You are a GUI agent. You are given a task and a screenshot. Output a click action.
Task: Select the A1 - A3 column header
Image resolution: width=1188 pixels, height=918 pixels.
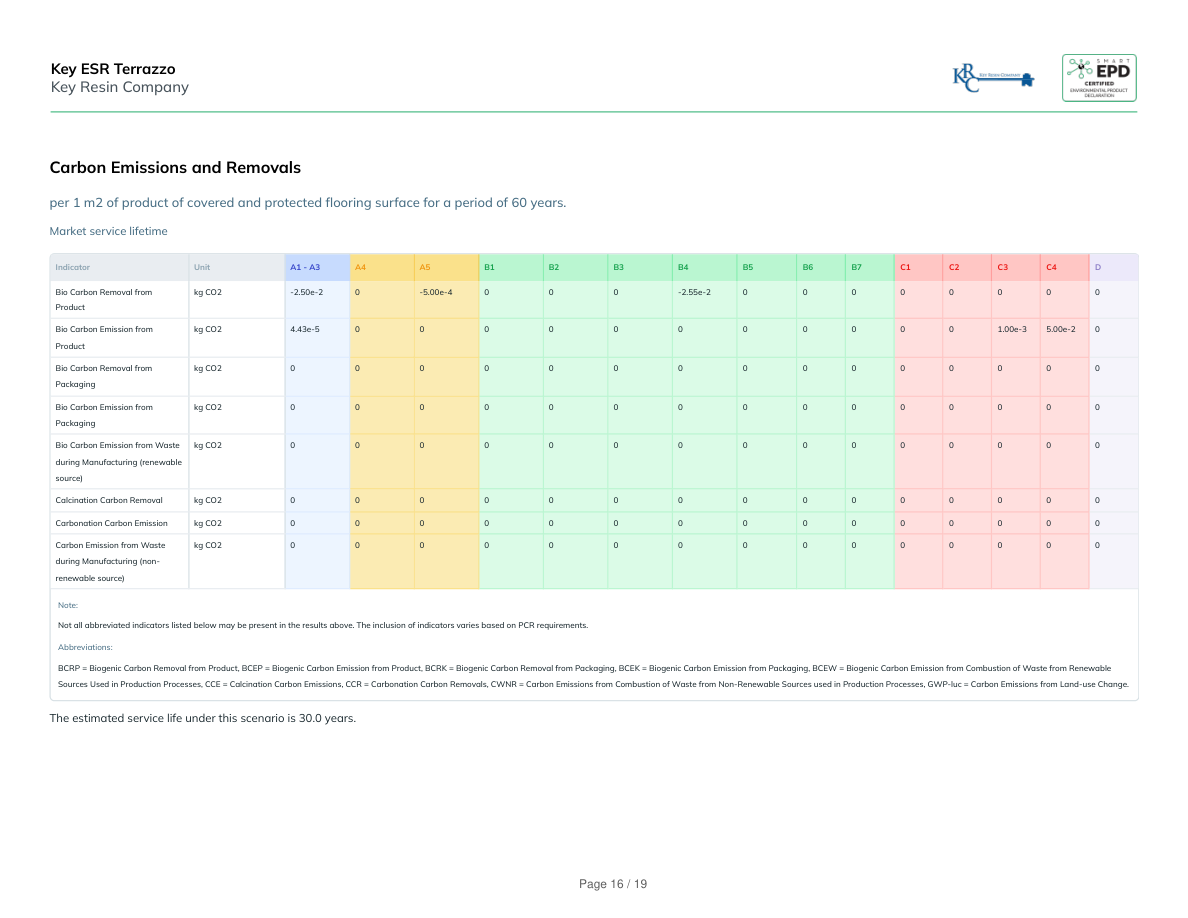point(305,267)
